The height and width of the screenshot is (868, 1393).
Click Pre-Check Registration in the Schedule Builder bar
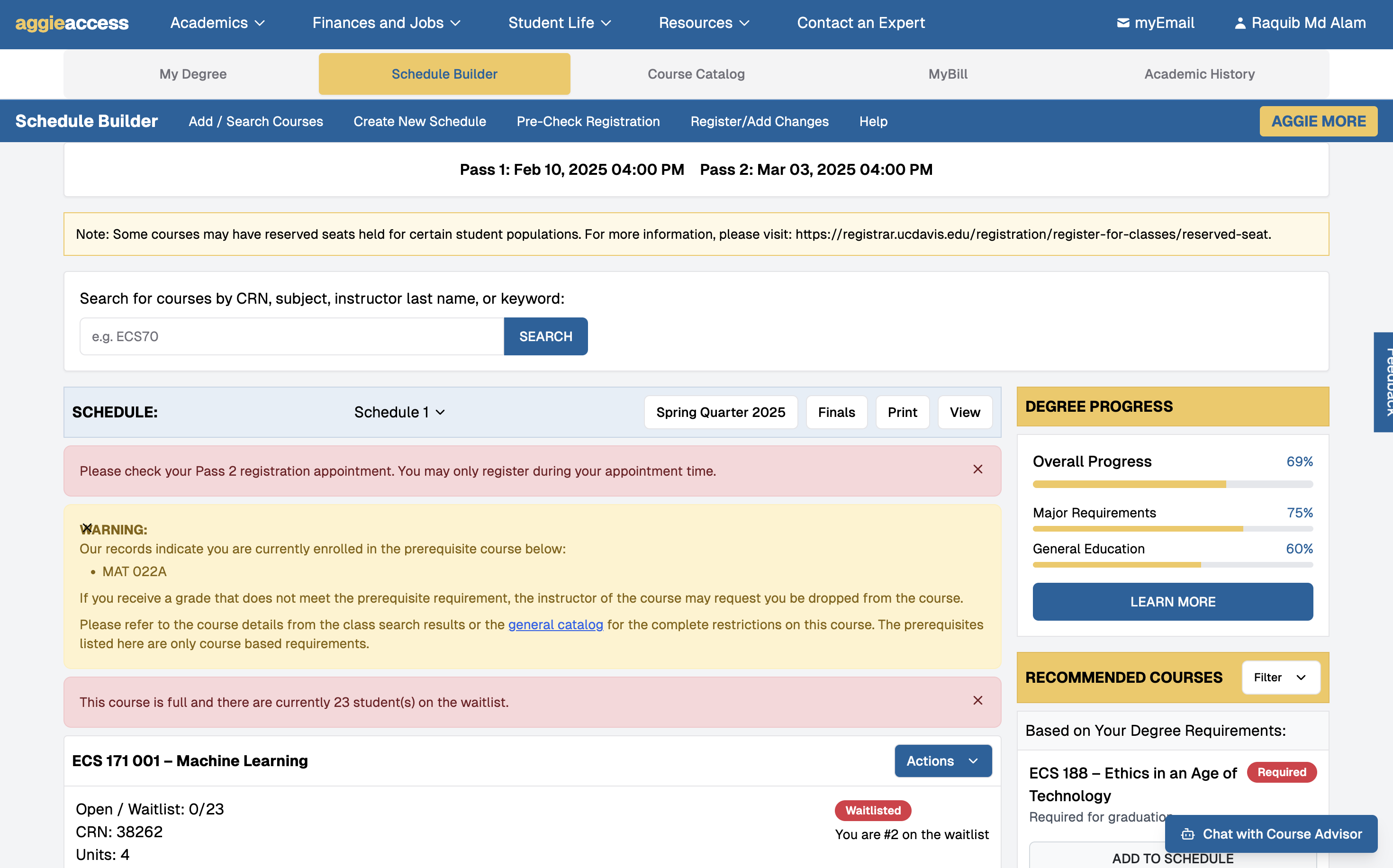click(x=588, y=121)
